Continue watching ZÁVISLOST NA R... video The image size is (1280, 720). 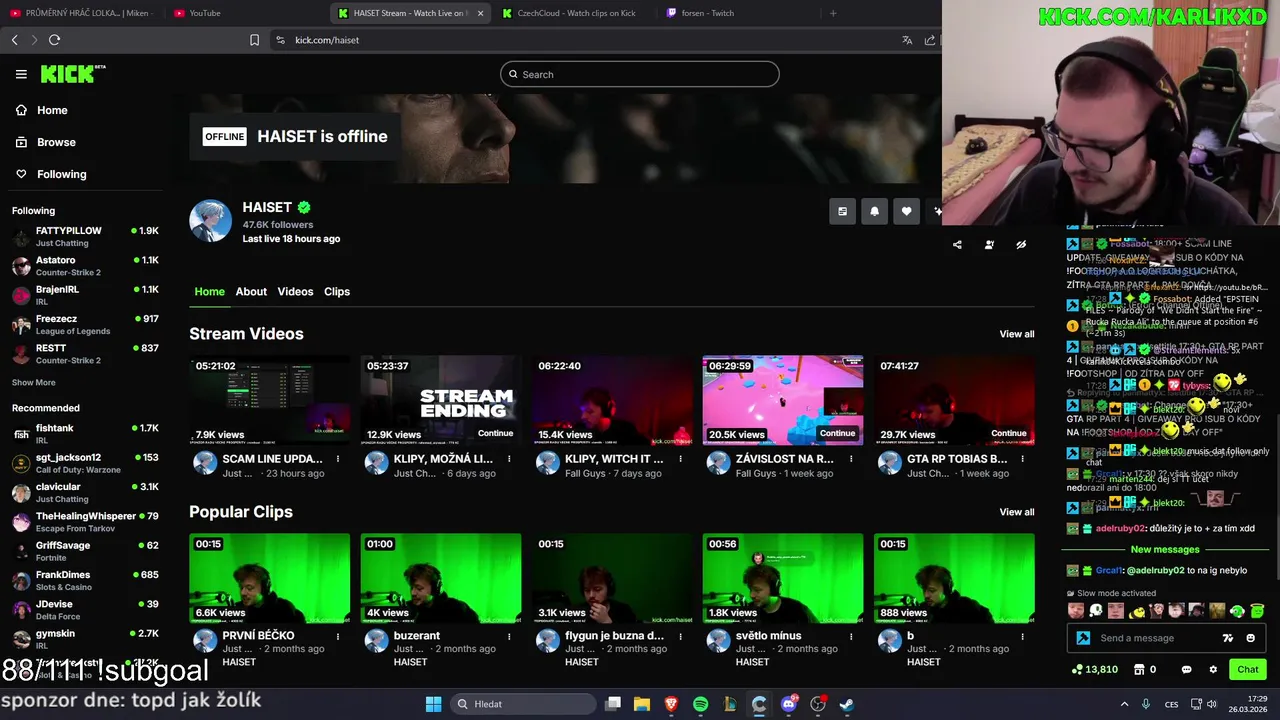point(838,433)
